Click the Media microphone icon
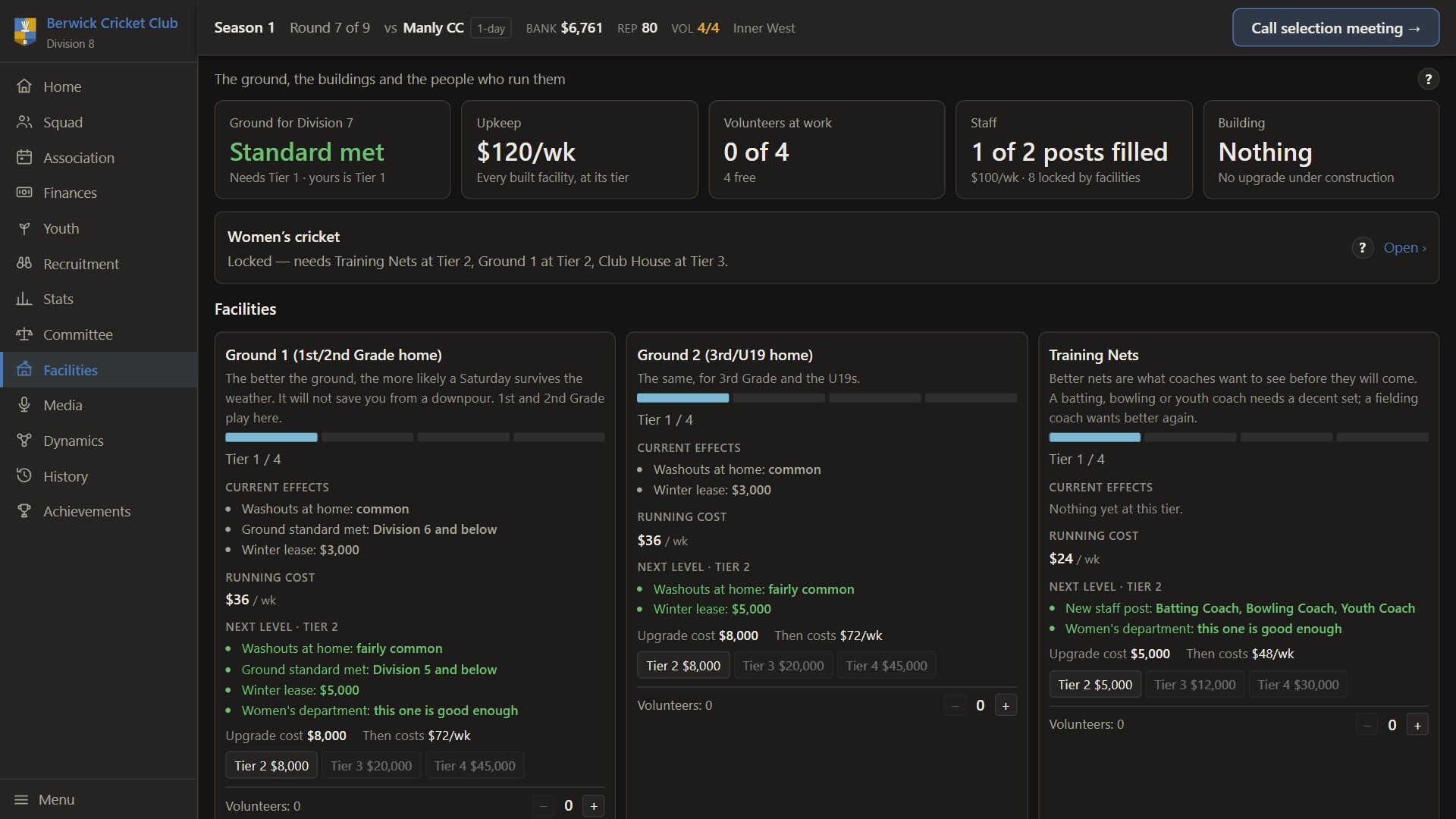 click(24, 405)
